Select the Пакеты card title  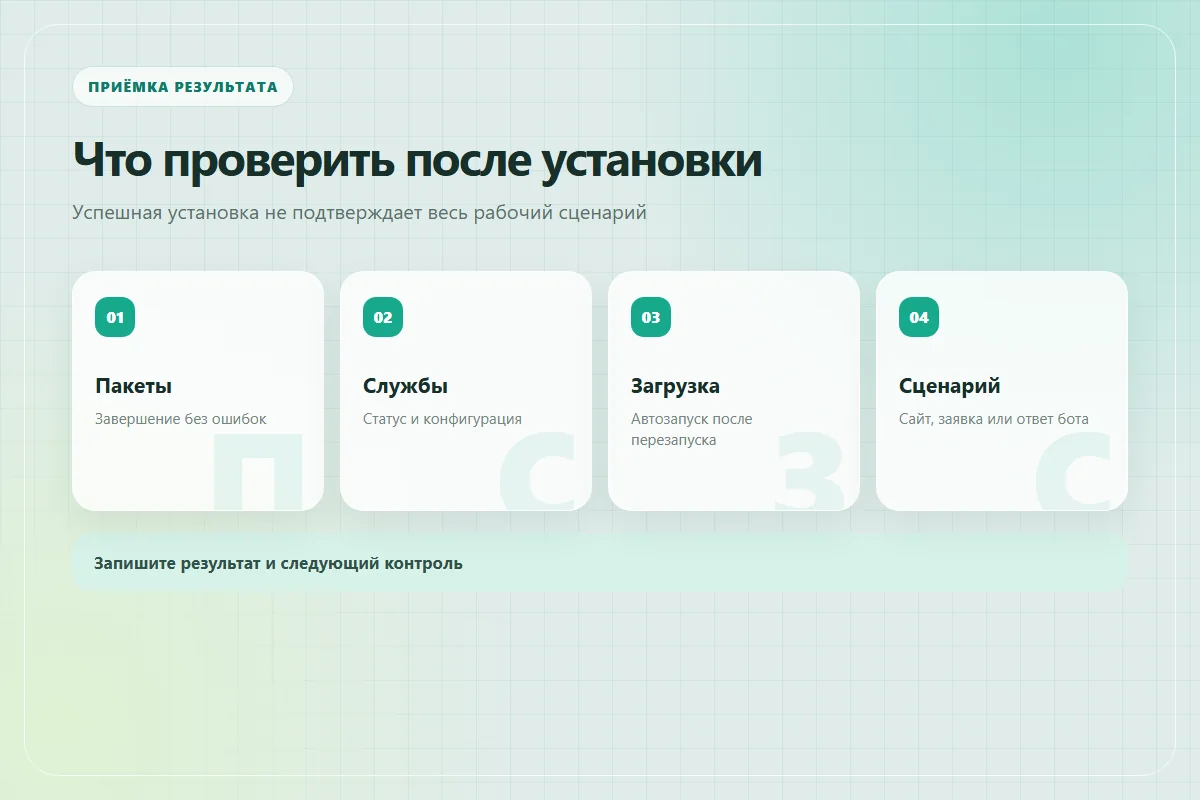134,386
